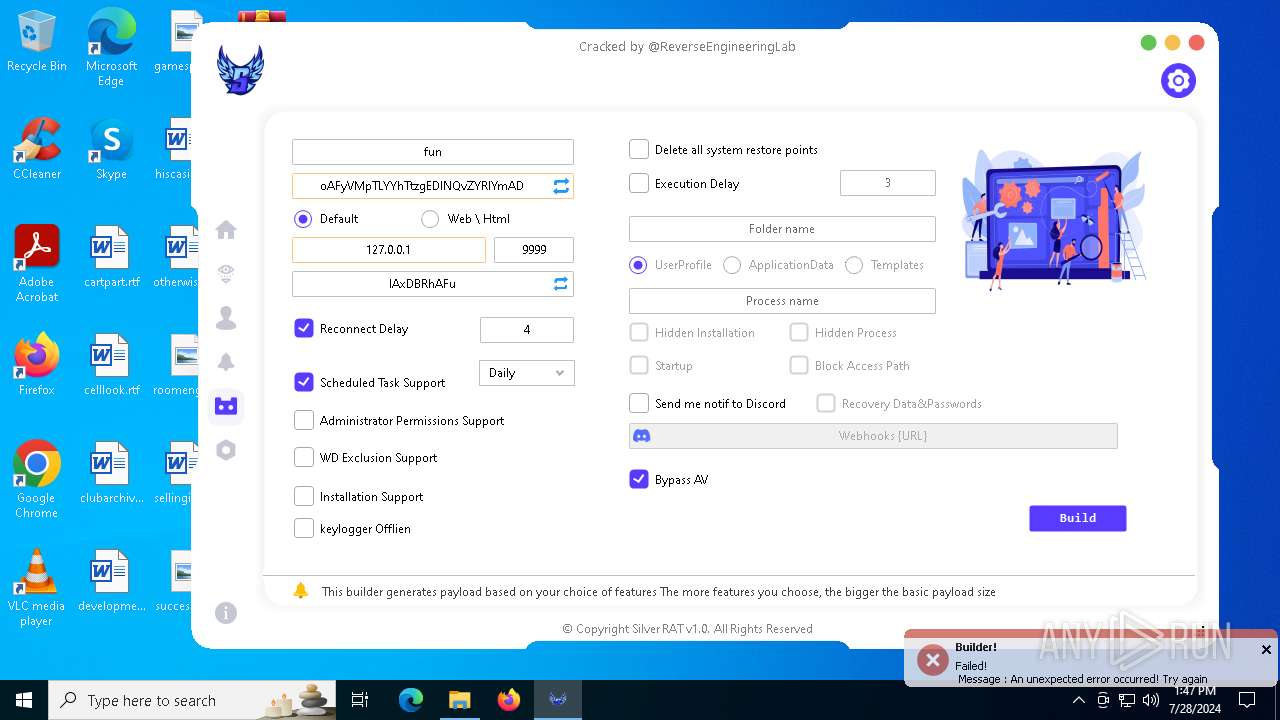Image resolution: width=1280 pixels, height=720 pixels.
Task: Open the Daily schedule dropdown
Action: click(x=527, y=373)
